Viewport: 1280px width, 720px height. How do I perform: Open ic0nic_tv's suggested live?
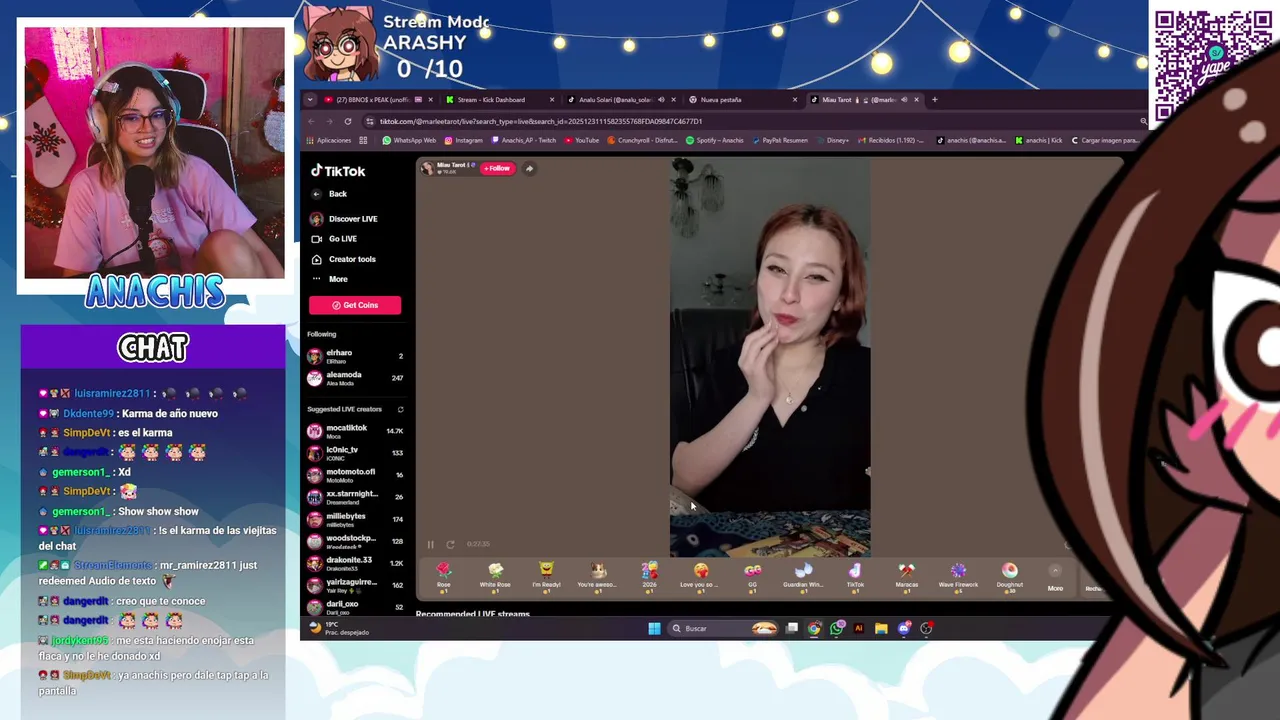coord(356,453)
